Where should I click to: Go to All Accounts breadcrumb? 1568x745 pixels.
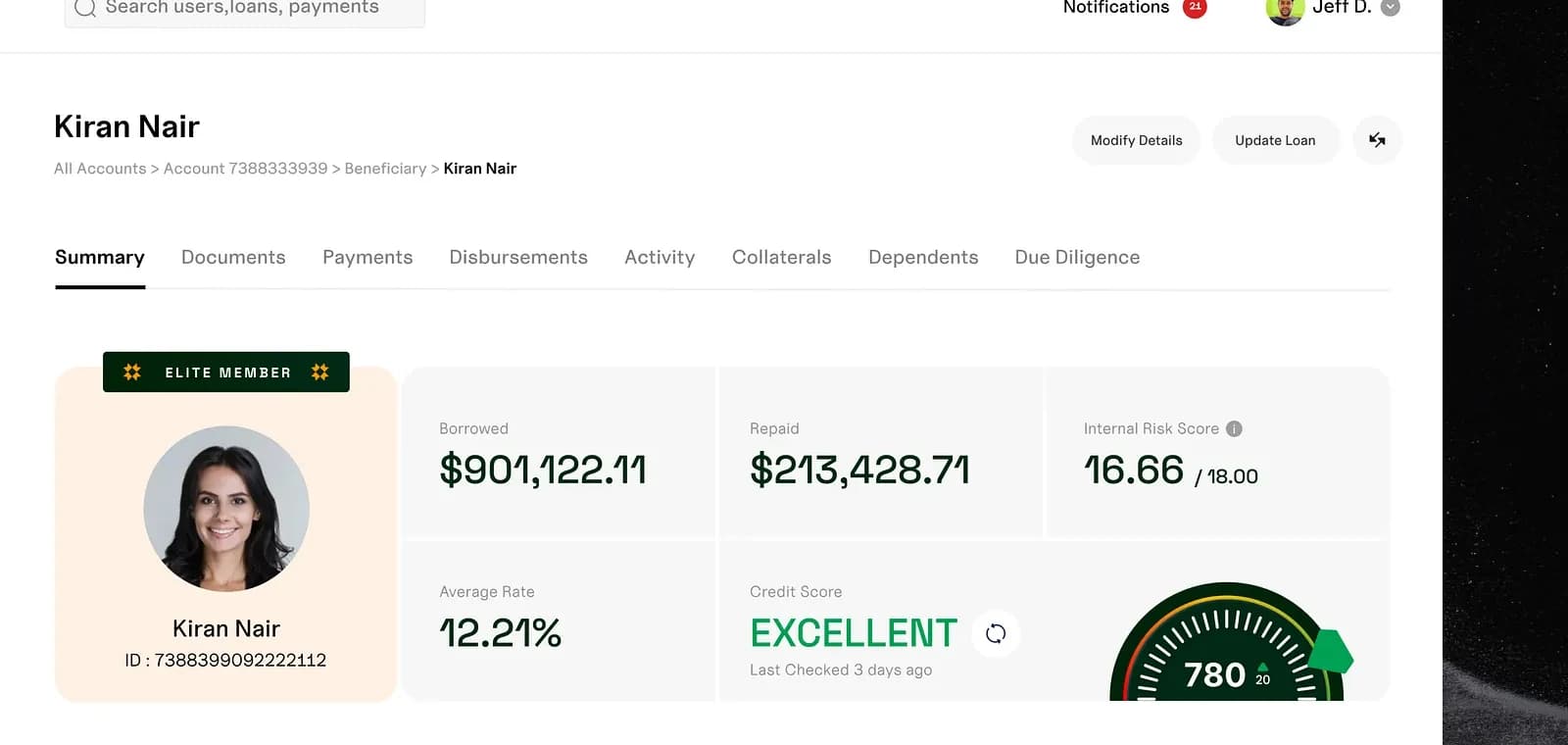tap(100, 169)
